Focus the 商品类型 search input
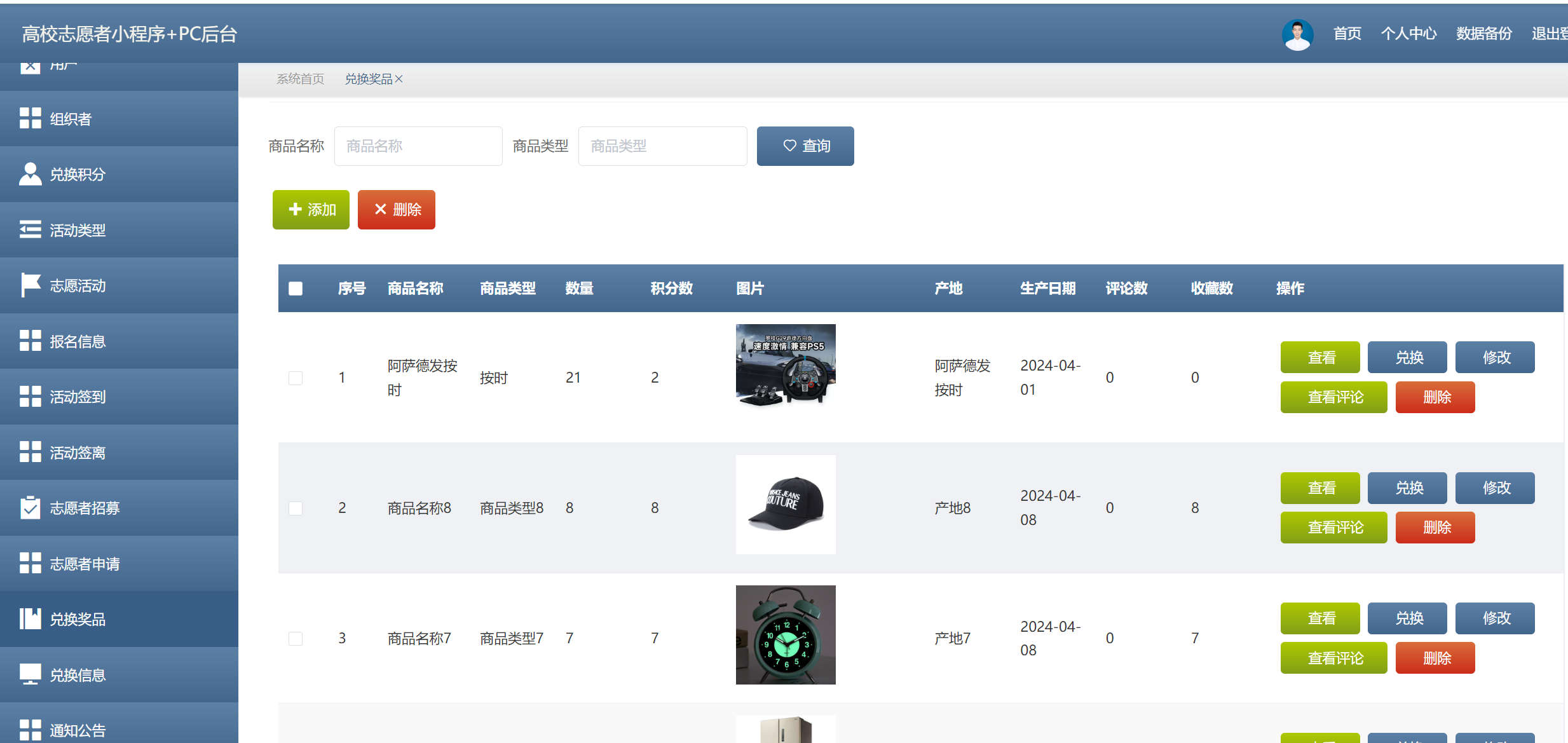This screenshot has width=1568, height=743. tap(663, 146)
